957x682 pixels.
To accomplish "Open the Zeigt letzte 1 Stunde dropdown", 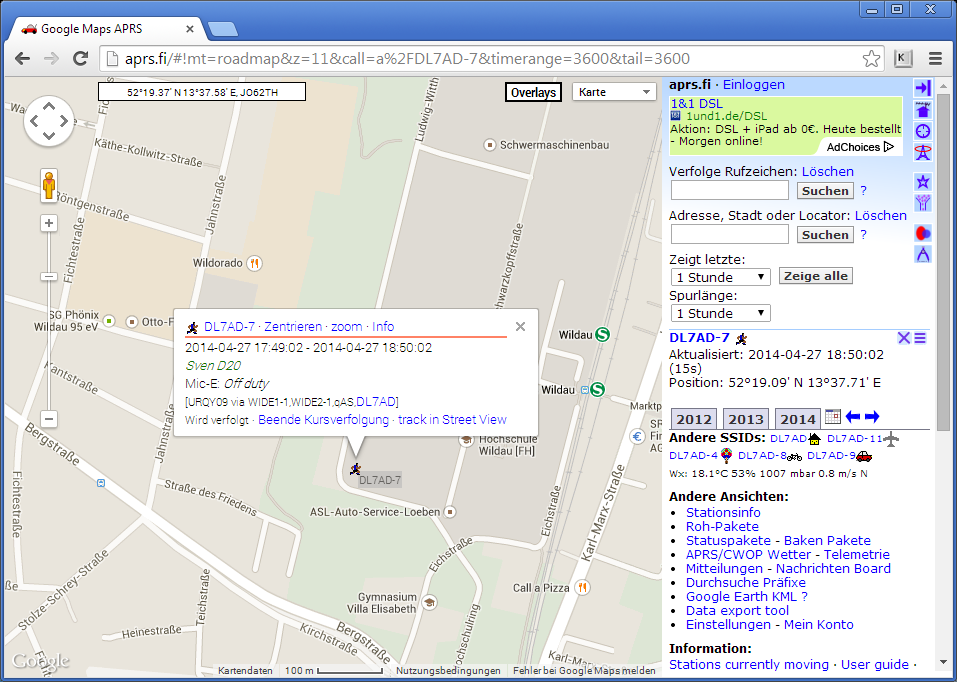I will tap(720, 277).
